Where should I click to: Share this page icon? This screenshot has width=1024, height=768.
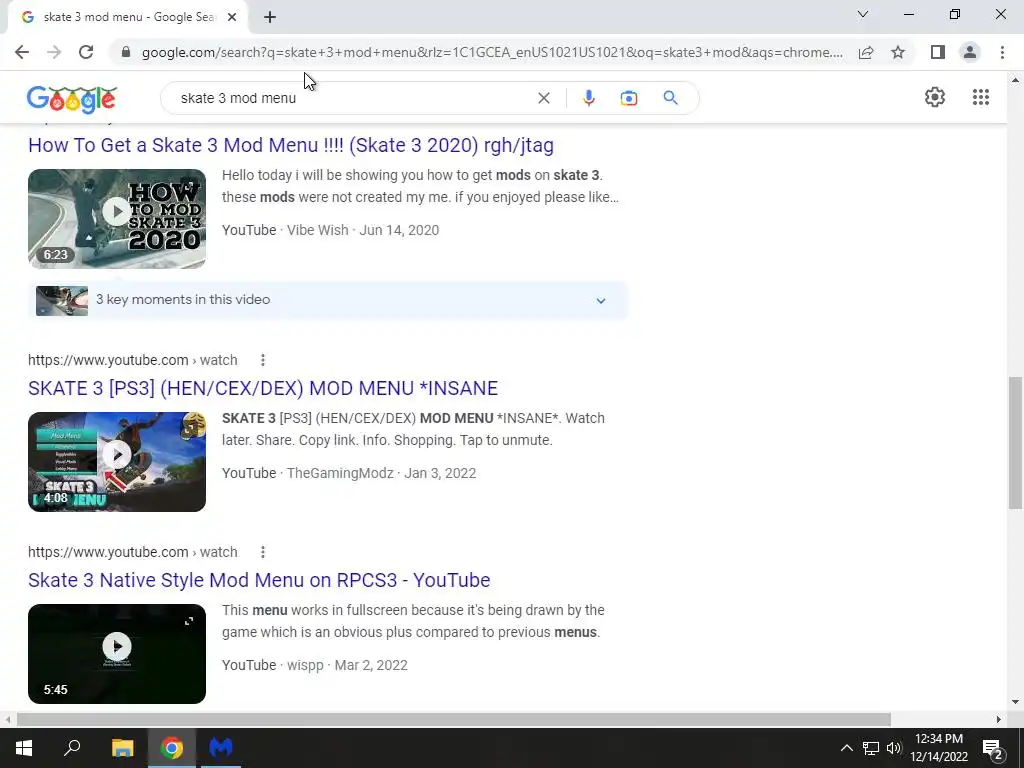(866, 52)
